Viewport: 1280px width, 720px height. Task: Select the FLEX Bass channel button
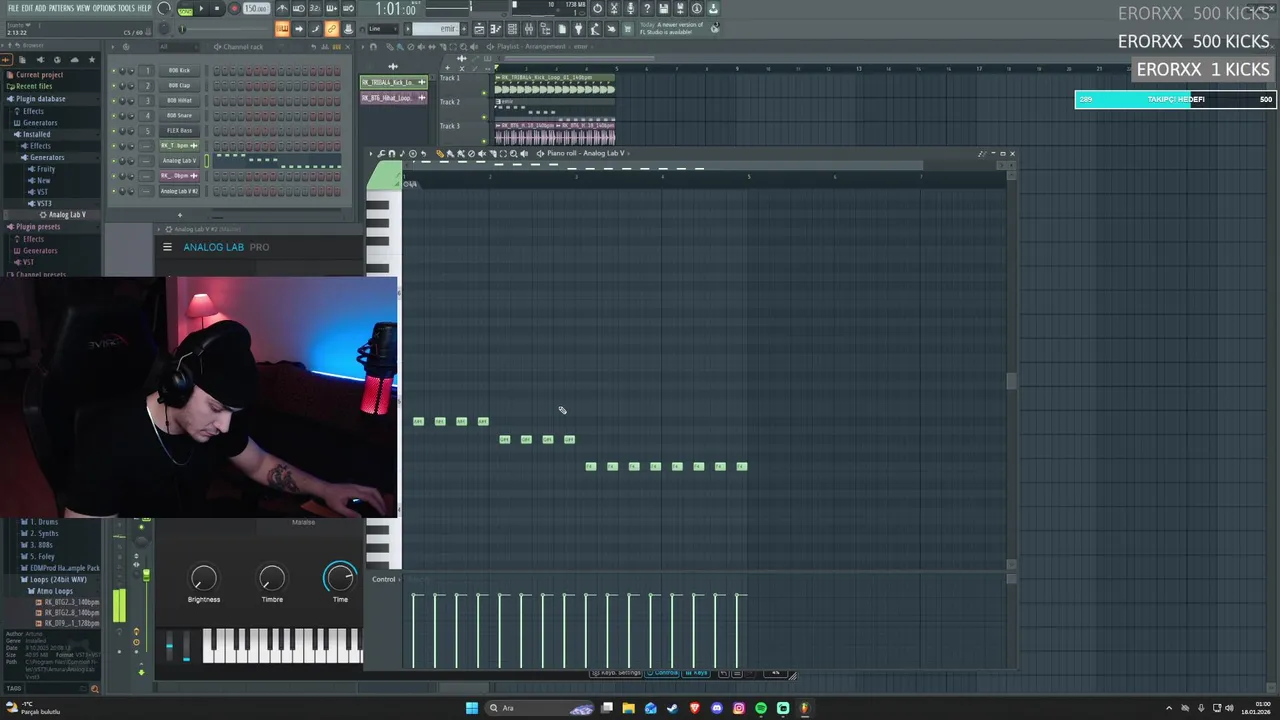179,130
